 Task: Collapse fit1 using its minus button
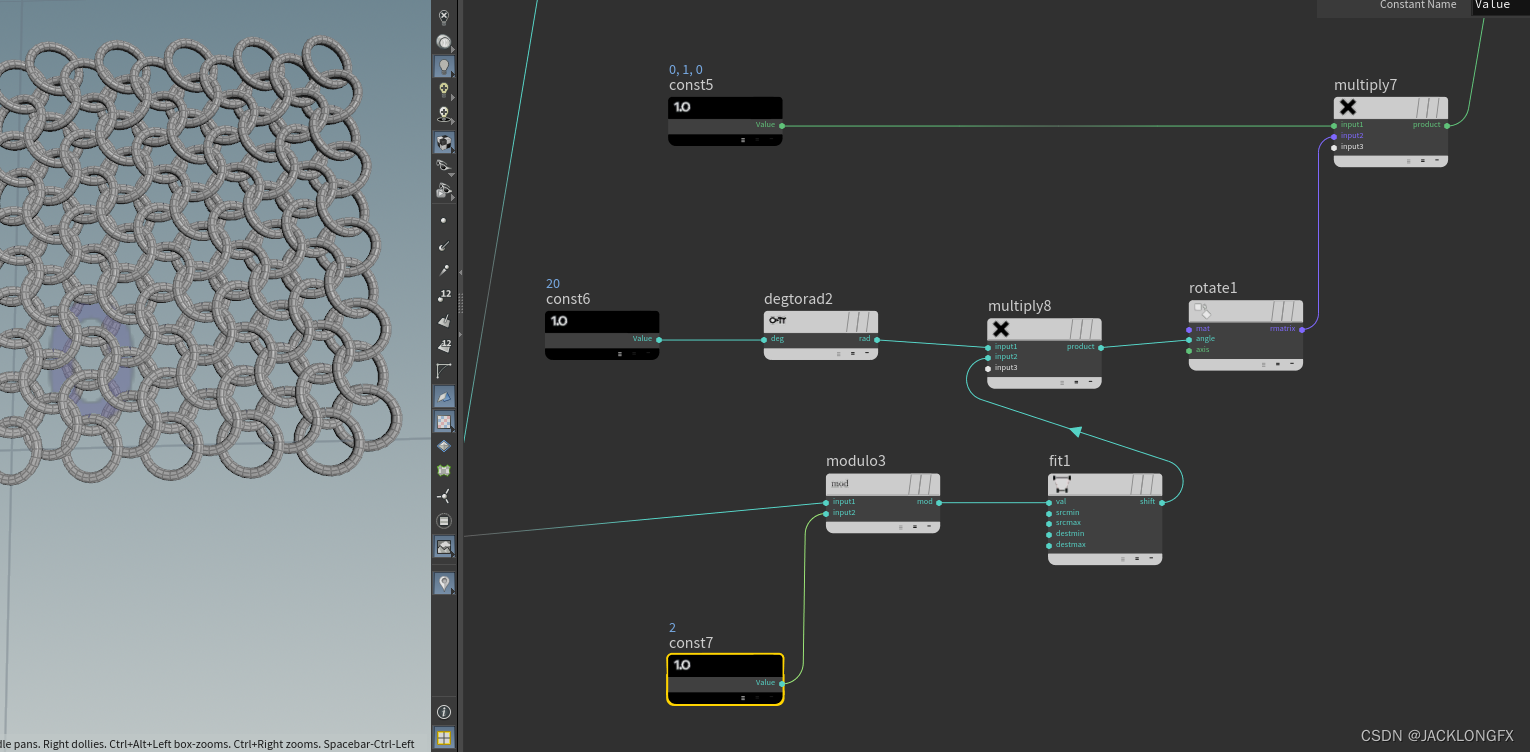1150,558
